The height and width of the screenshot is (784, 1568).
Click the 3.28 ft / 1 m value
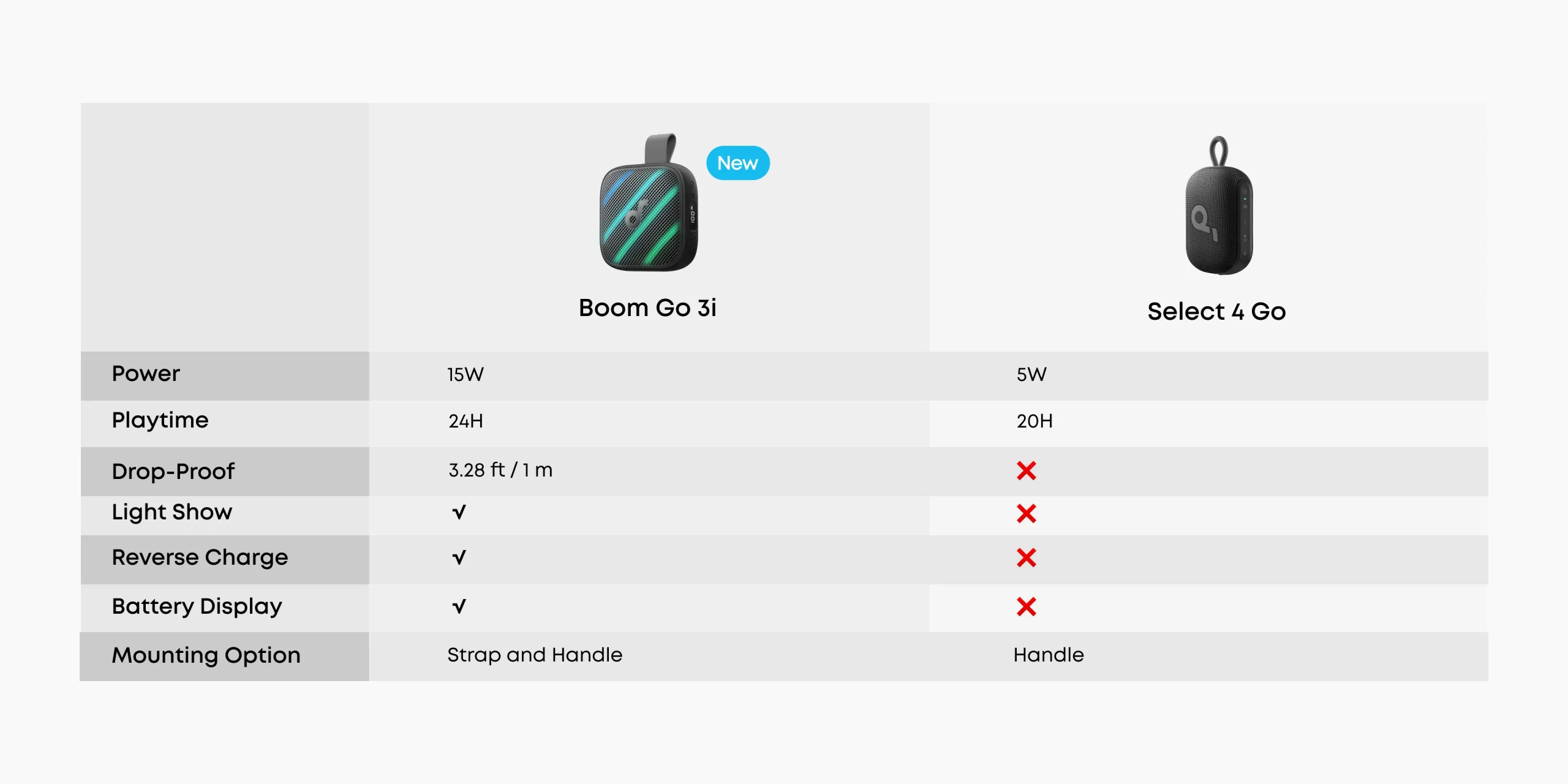pyautogui.click(x=500, y=470)
